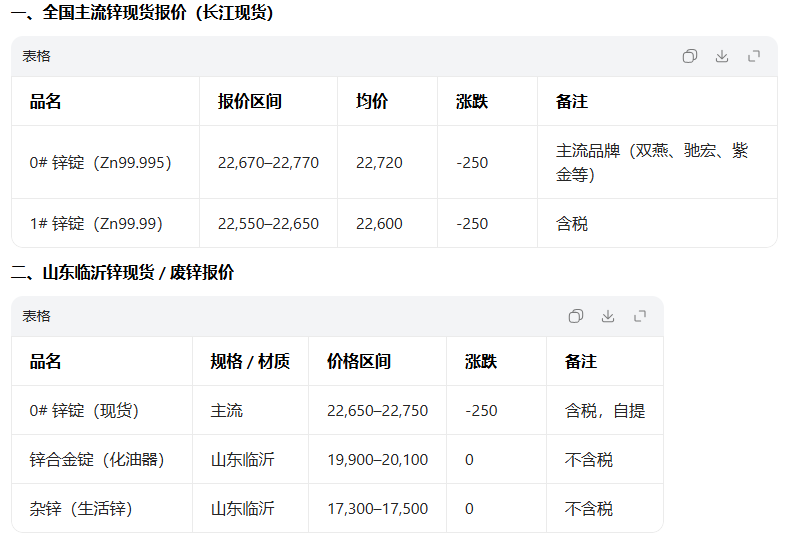Copy the 长江现货 zinc price table

point(689,57)
